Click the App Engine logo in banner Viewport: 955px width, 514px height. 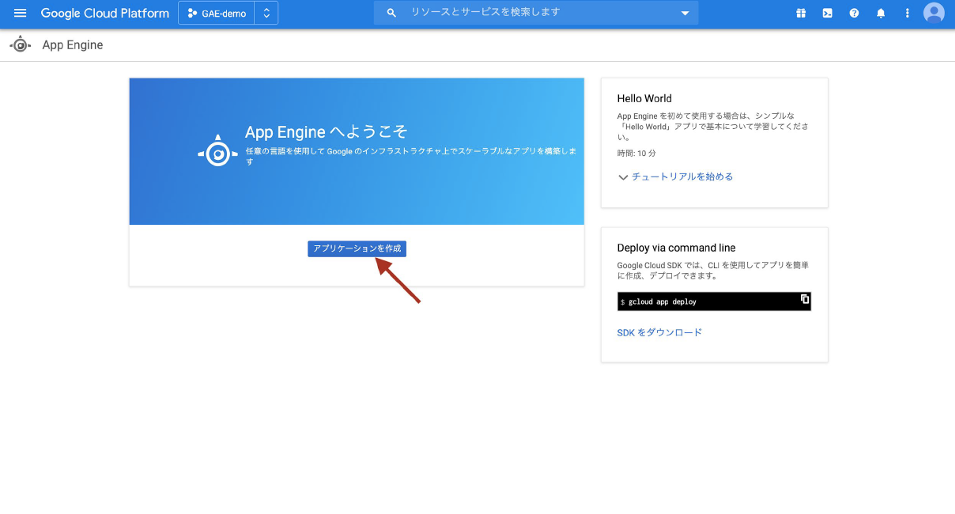tap(218, 152)
